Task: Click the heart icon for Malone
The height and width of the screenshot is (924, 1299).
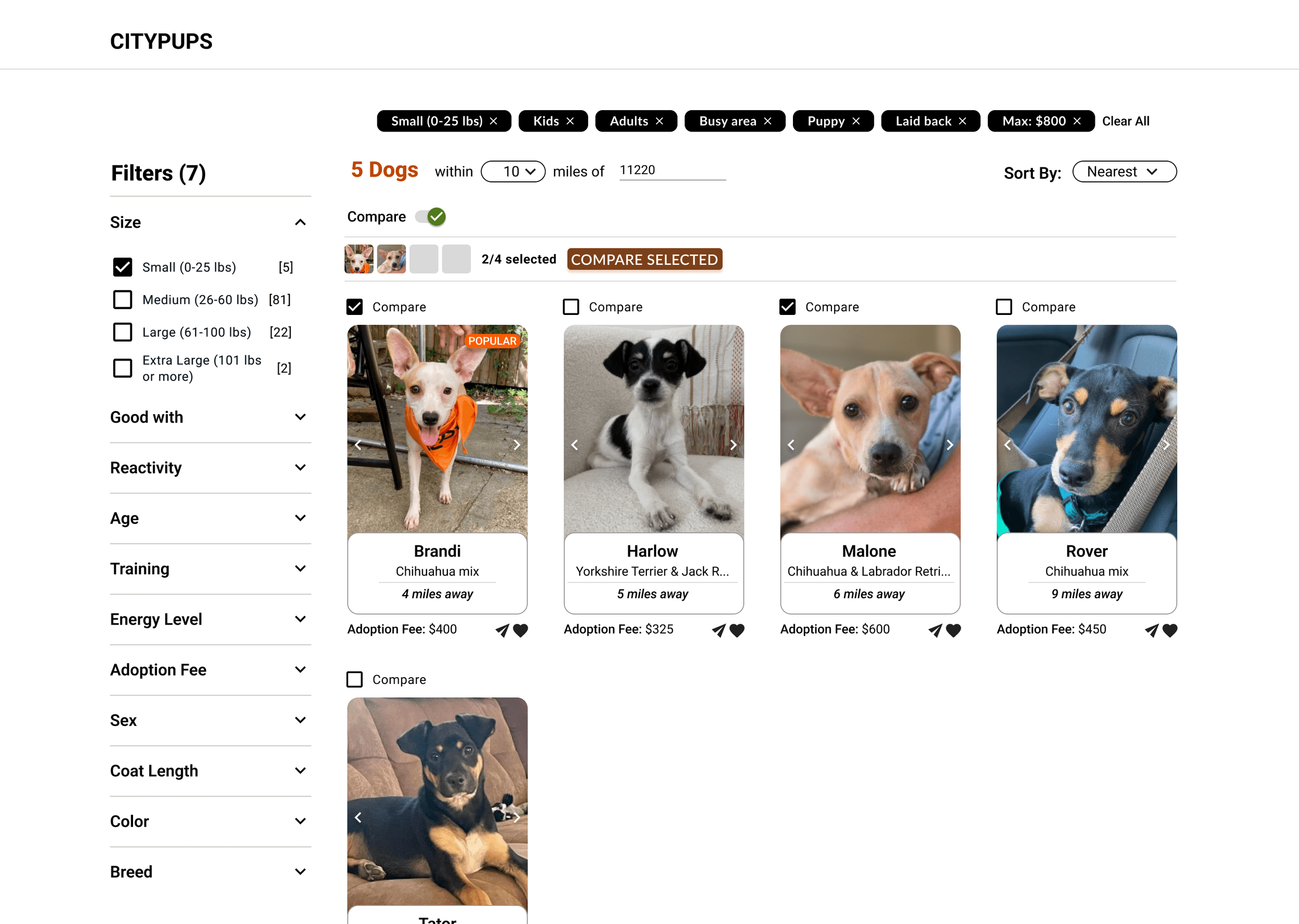Action: pyautogui.click(x=954, y=630)
